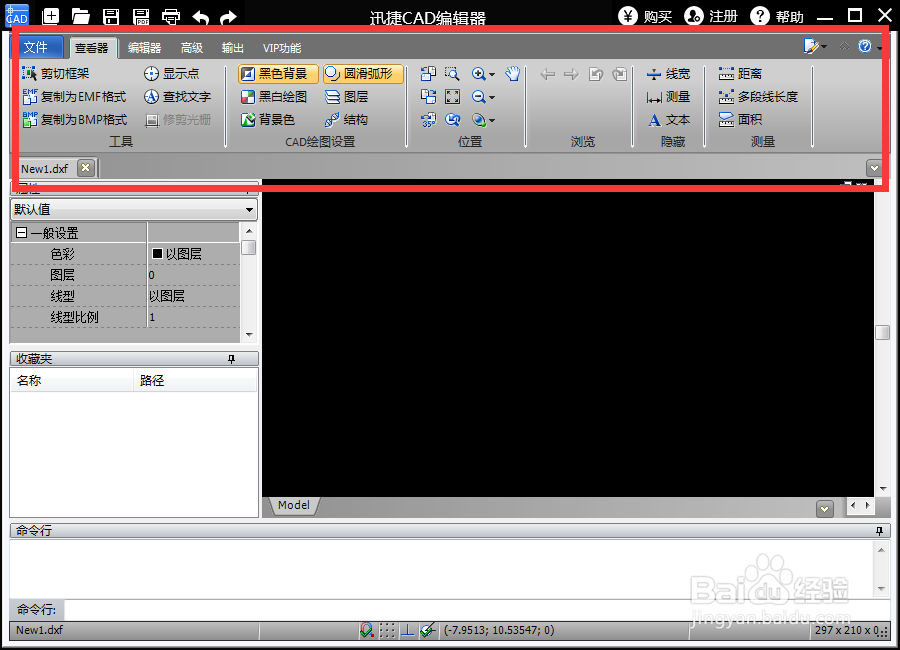
Task: Open the 高级 advanced tab
Action: [192, 48]
